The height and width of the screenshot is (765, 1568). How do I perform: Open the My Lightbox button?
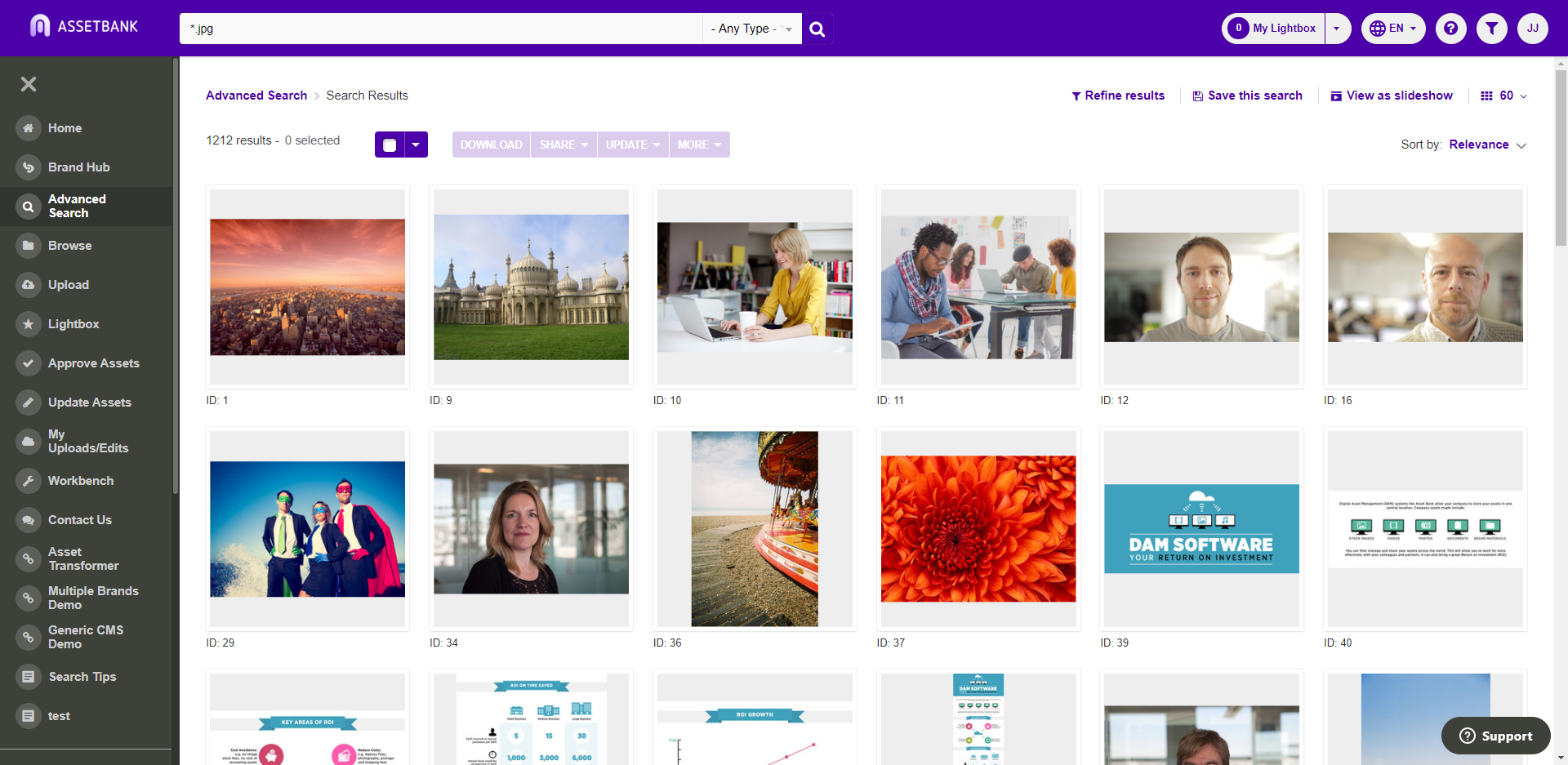point(1273,29)
